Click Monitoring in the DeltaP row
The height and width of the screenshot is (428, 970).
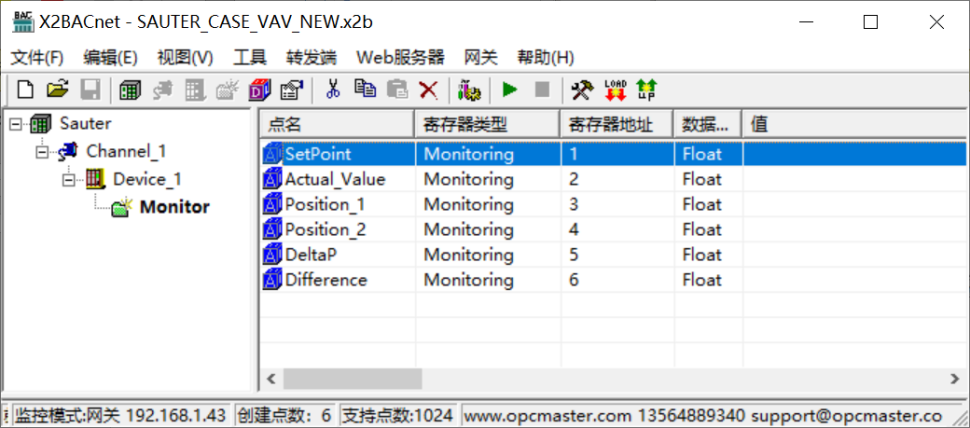pos(468,255)
